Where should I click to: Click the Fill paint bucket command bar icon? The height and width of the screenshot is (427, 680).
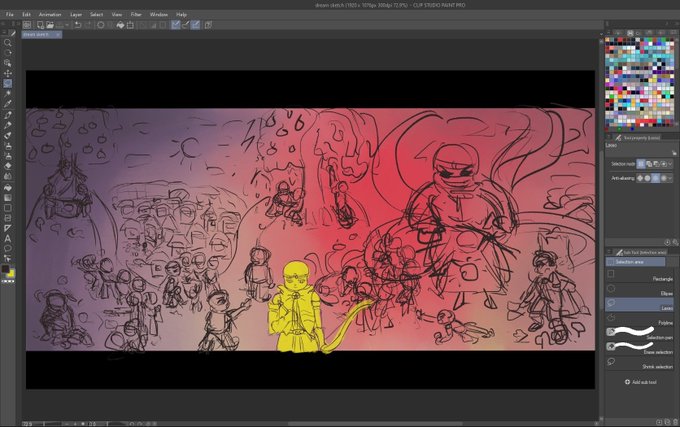click(120, 25)
